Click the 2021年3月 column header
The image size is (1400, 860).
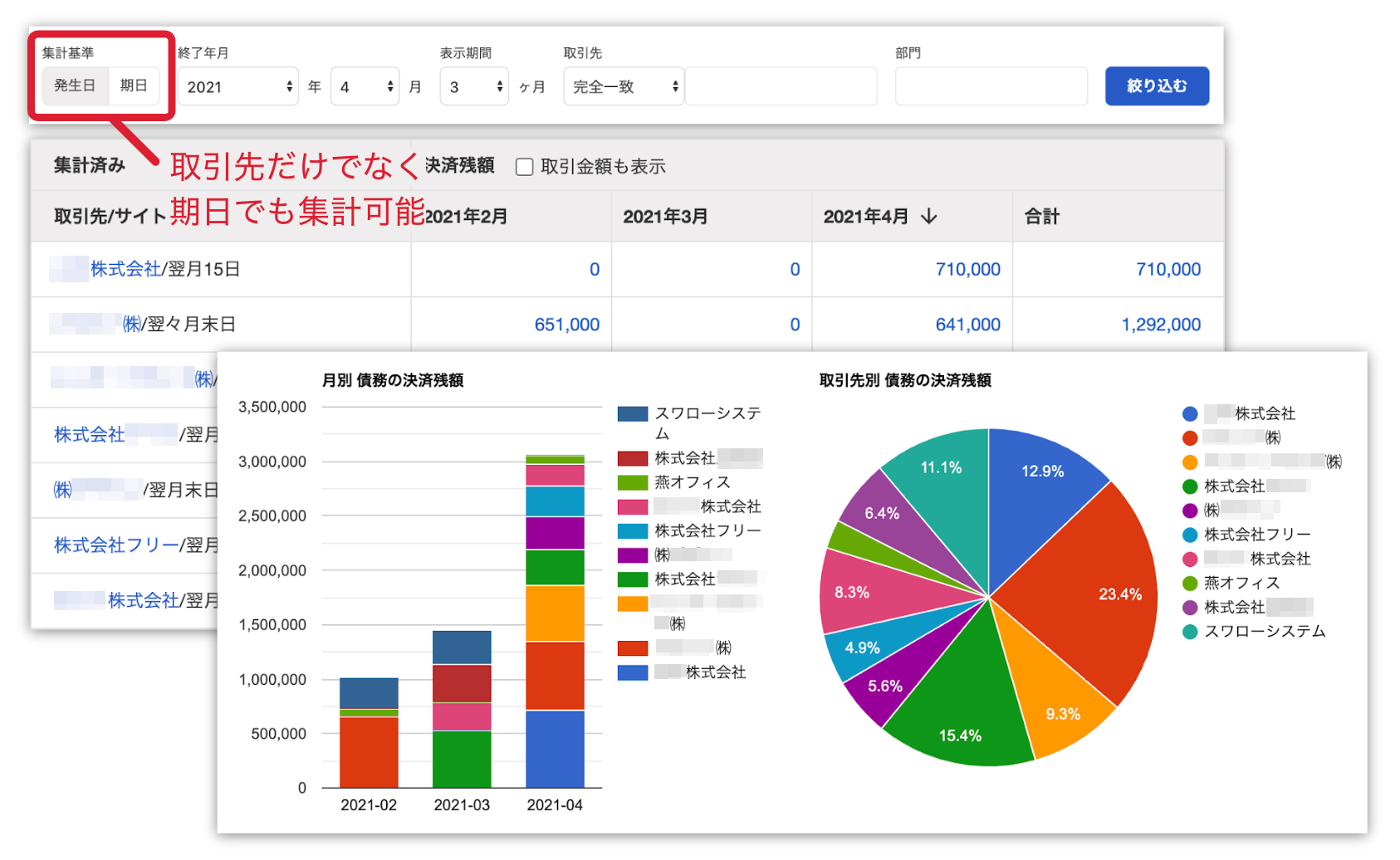click(665, 217)
